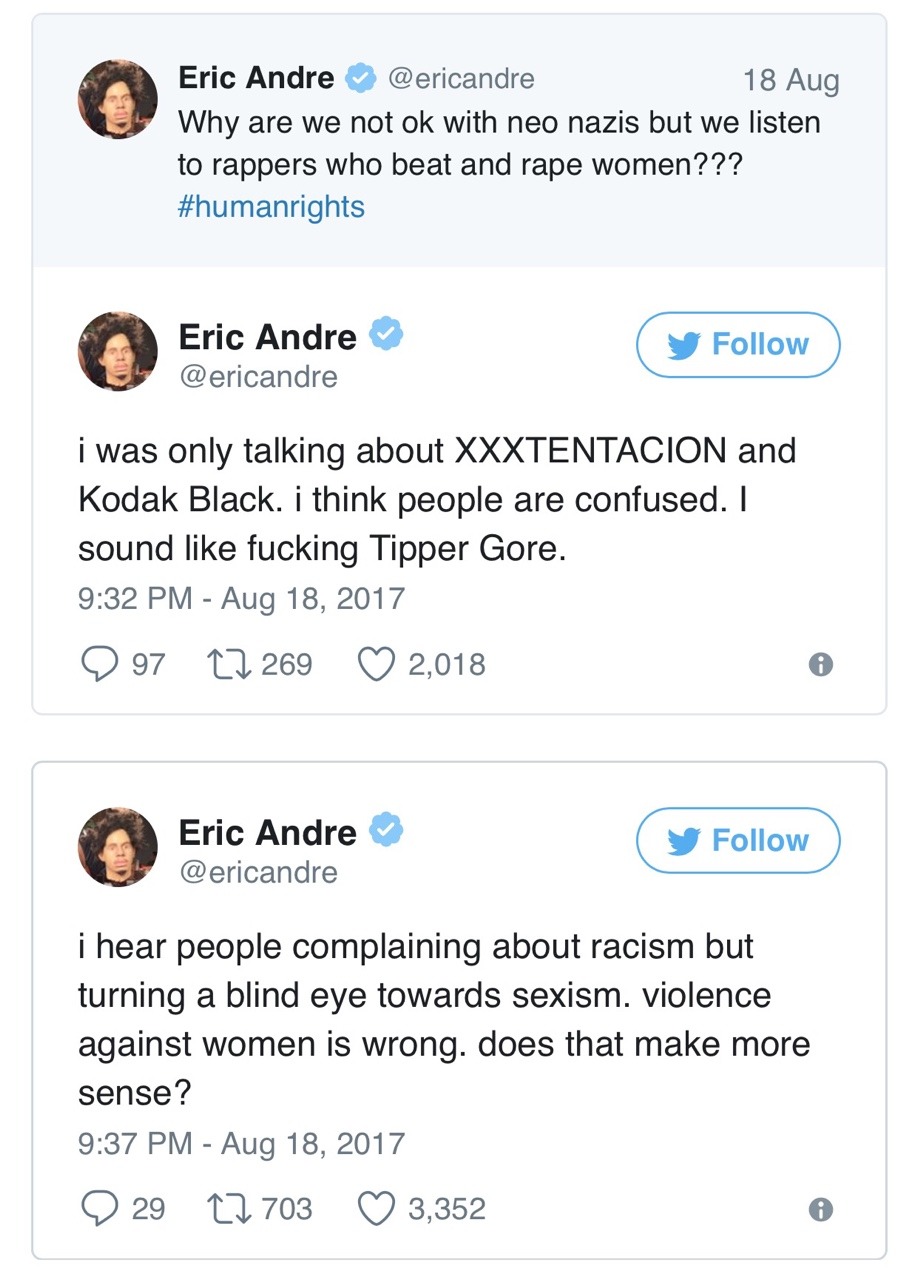Follow Eric Andre from the first tweet card
918x1280 pixels.
pyautogui.click(x=738, y=345)
